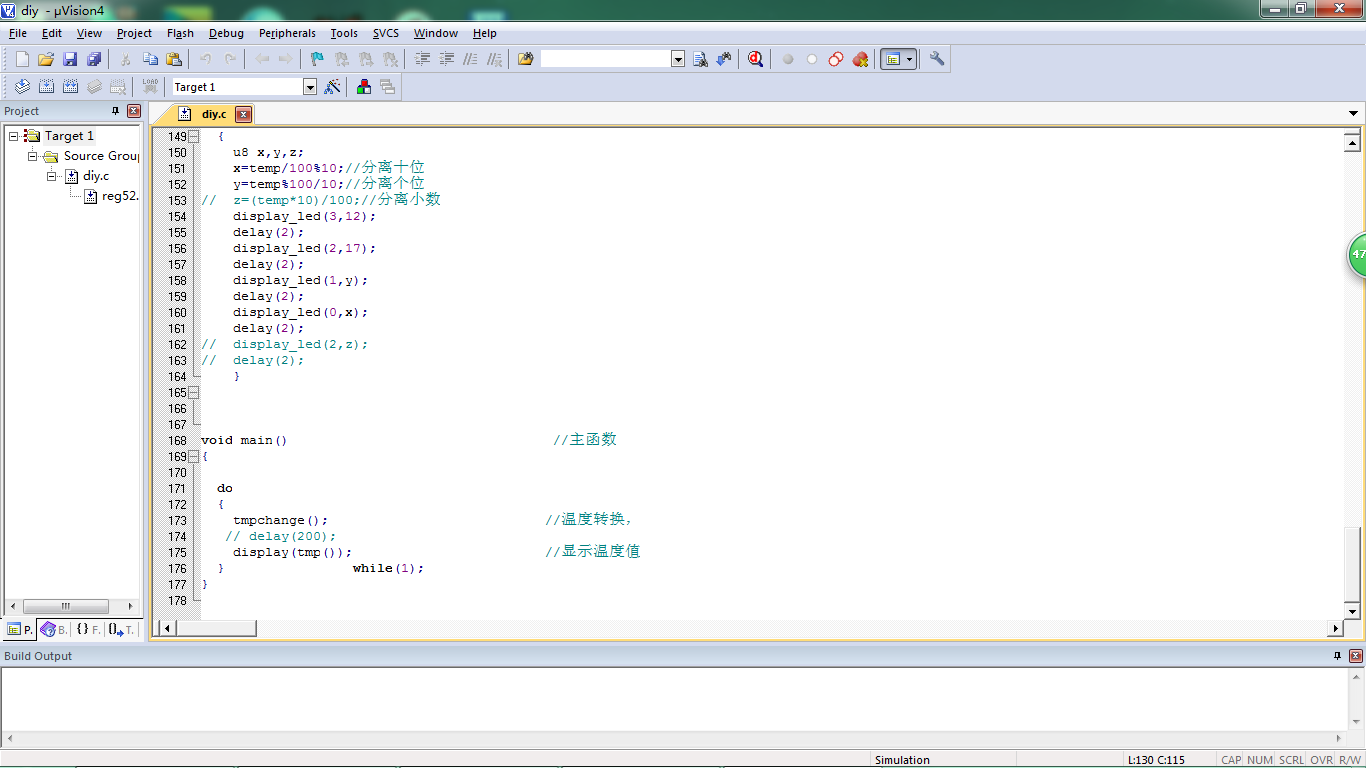Insert a bookmark with blue flag icon
Viewport: 1366px width, 768px height.
pyautogui.click(x=317, y=59)
